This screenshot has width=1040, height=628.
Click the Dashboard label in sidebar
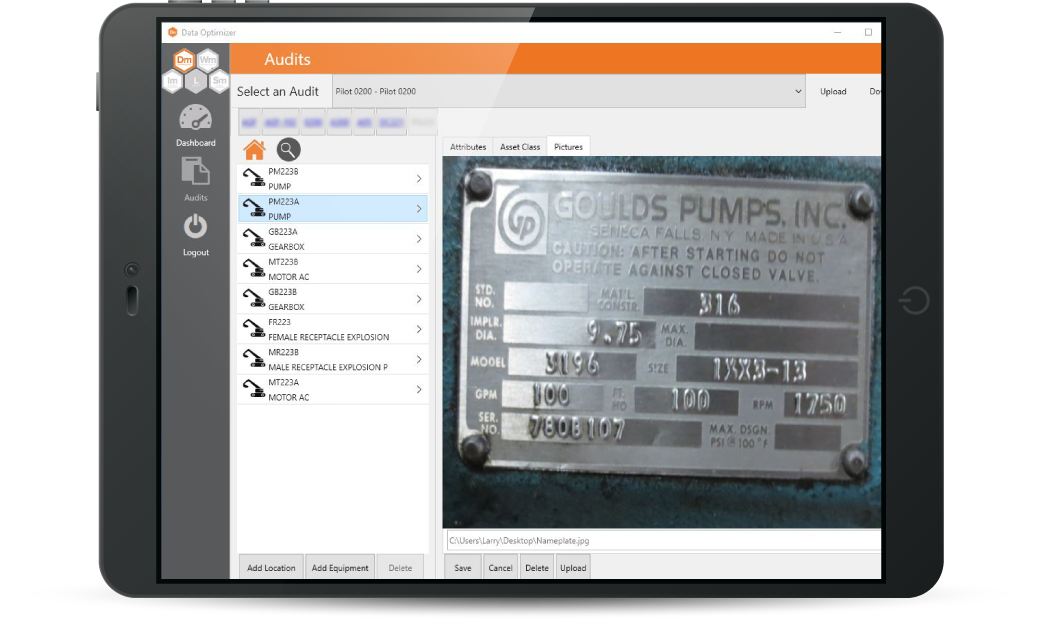pyautogui.click(x=196, y=143)
